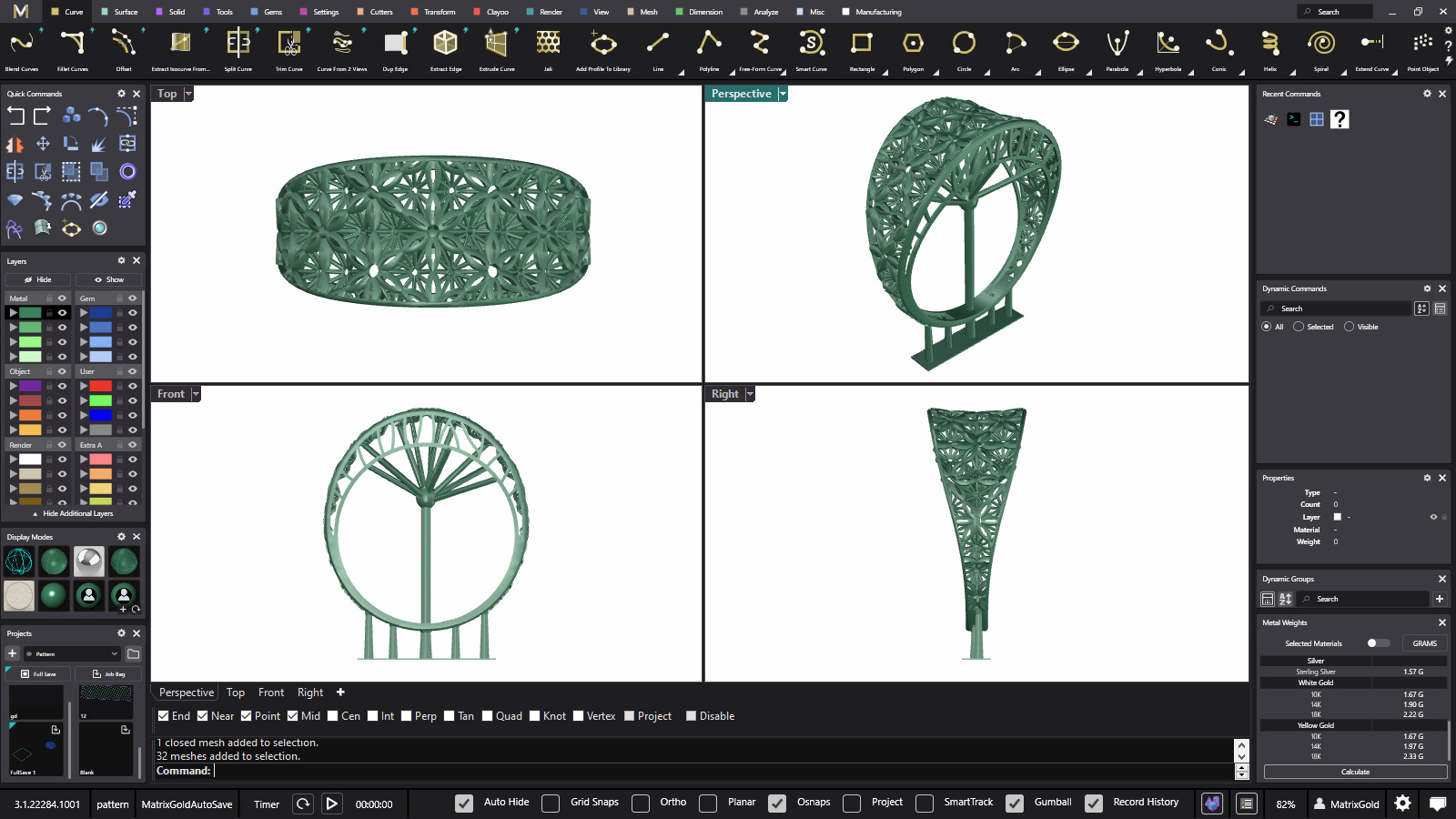
Task: Click the Calculate metal weights button
Action: [1355, 772]
